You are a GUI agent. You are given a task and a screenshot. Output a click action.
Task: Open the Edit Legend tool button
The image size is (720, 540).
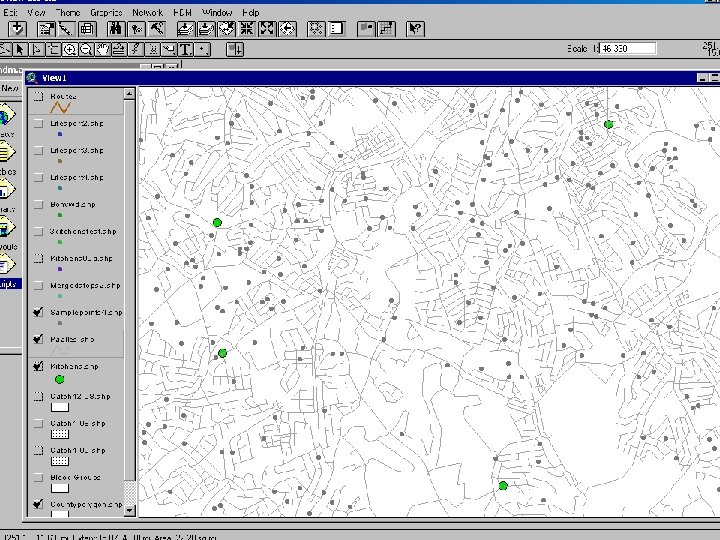pyautogui.click(x=67, y=29)
